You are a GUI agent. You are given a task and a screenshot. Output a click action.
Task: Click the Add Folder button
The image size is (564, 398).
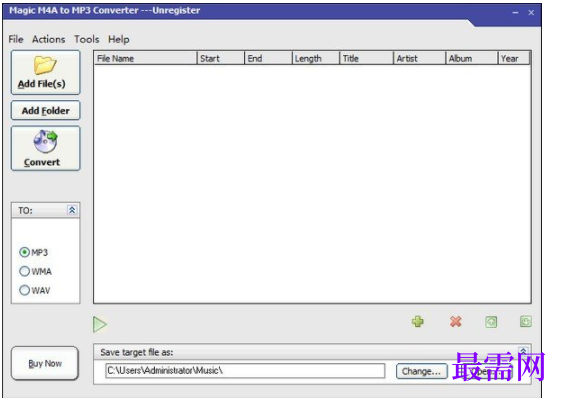click(45, 110)
